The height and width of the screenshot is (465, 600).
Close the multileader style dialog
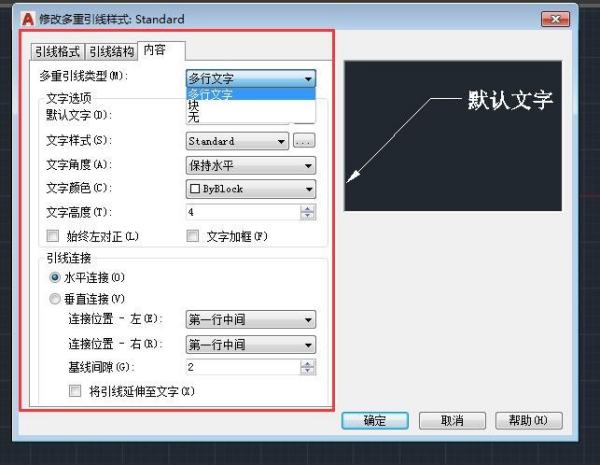click(x=555, y=19)
